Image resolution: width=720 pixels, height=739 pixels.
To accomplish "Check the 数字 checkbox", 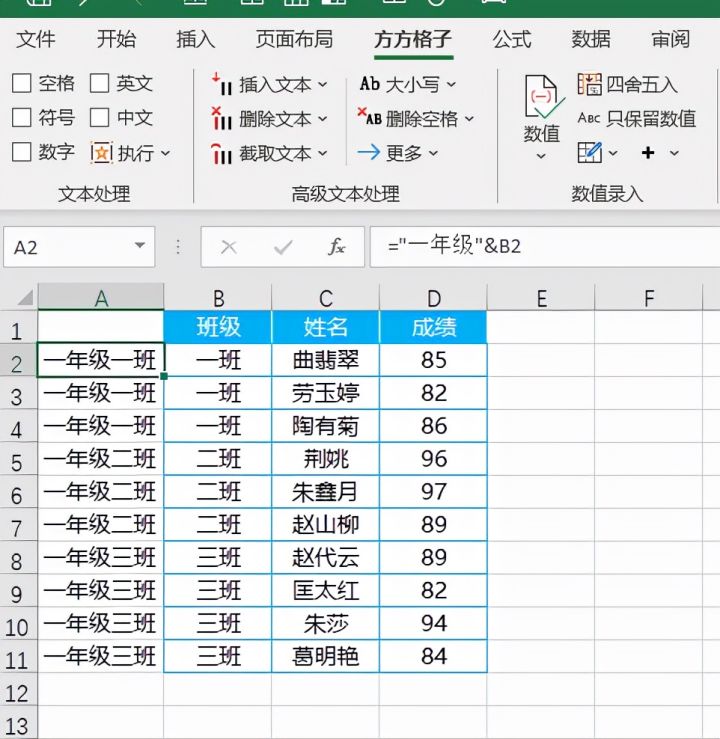I will pos(22,152).
